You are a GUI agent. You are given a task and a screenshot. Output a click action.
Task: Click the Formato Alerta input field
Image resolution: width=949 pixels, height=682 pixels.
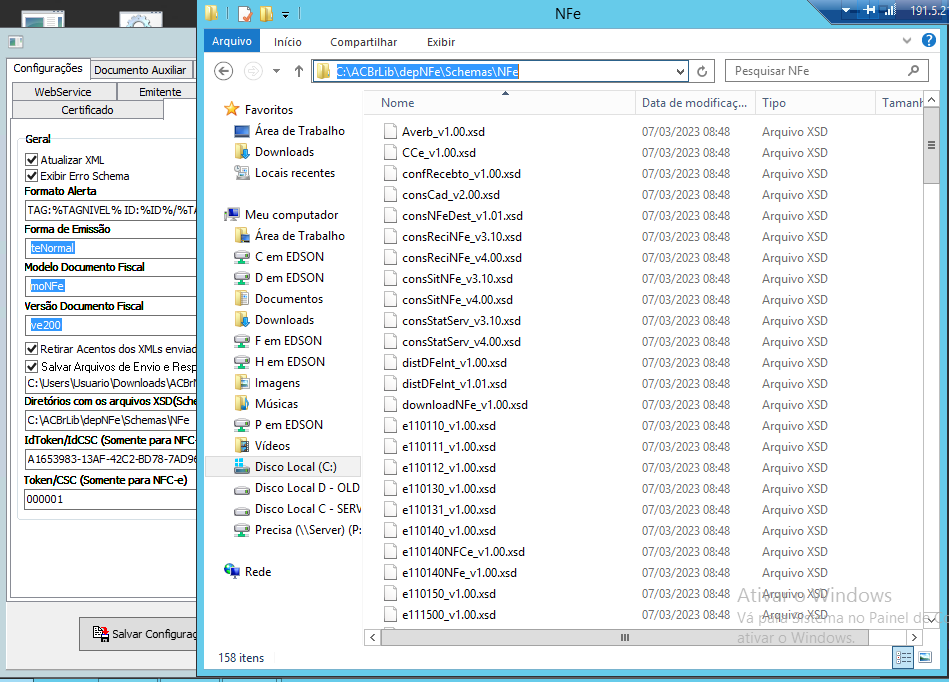tap(111, 210)
